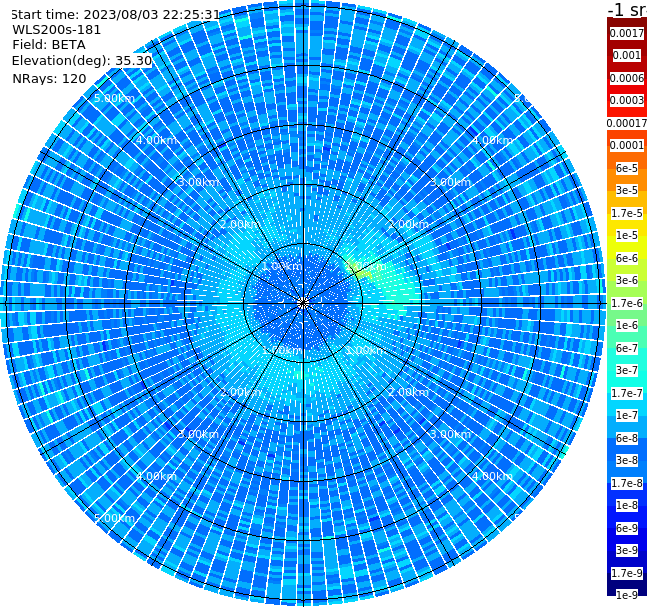Select the 1.7e-9 colorbar value
Image resolution: width=647 pixels, height=607 pixels.
point(627,573)
